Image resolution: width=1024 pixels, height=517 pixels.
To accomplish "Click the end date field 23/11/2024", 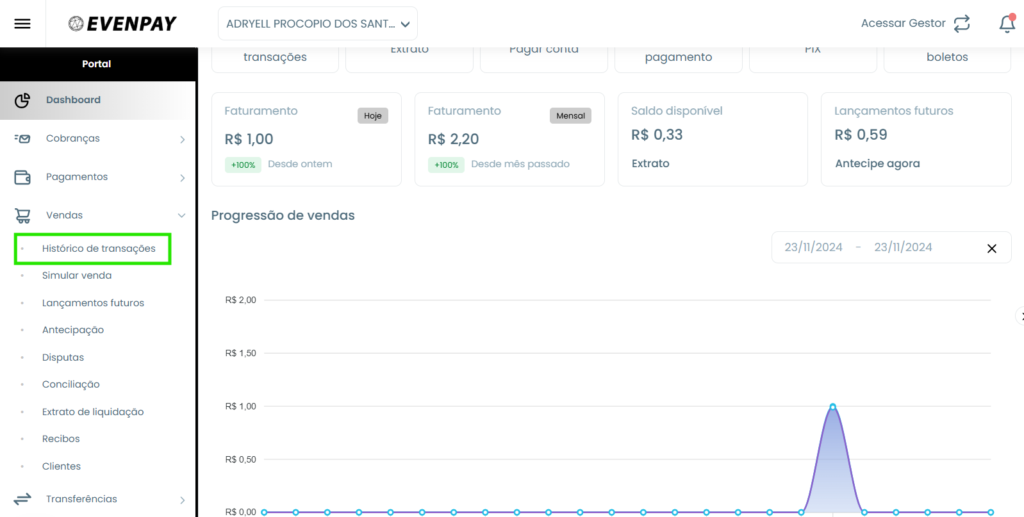I will pos(903,247).
